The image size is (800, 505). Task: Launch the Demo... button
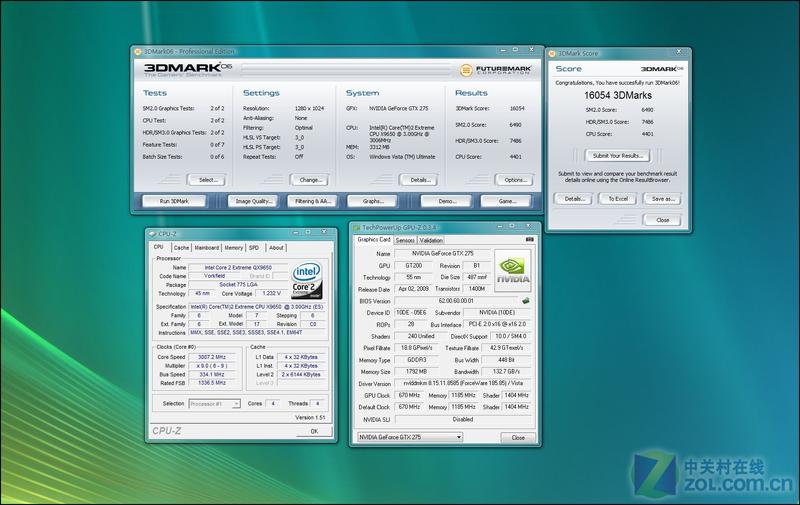[x=446, y=201]
